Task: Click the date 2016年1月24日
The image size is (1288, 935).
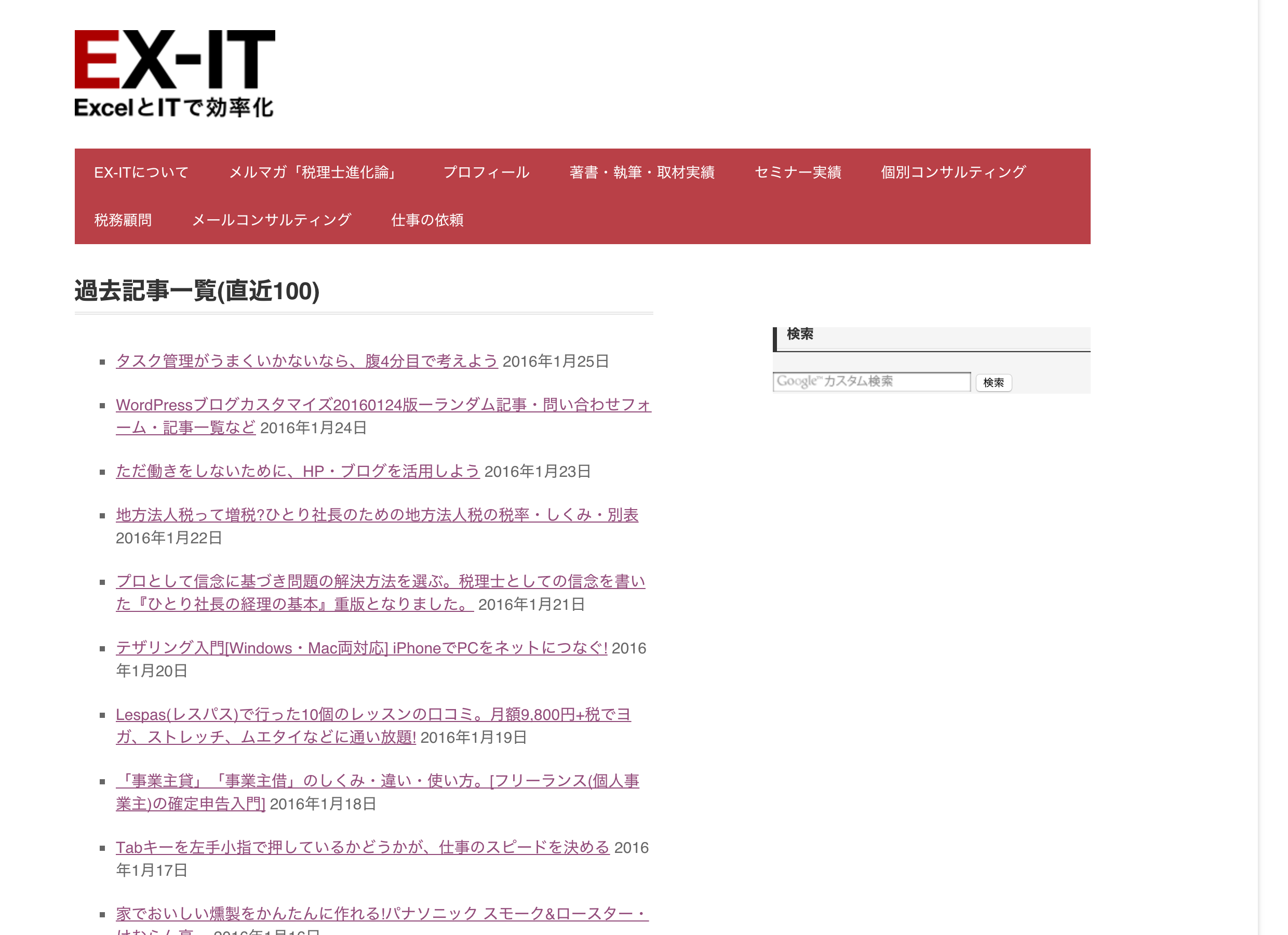Action: point(314,428)
